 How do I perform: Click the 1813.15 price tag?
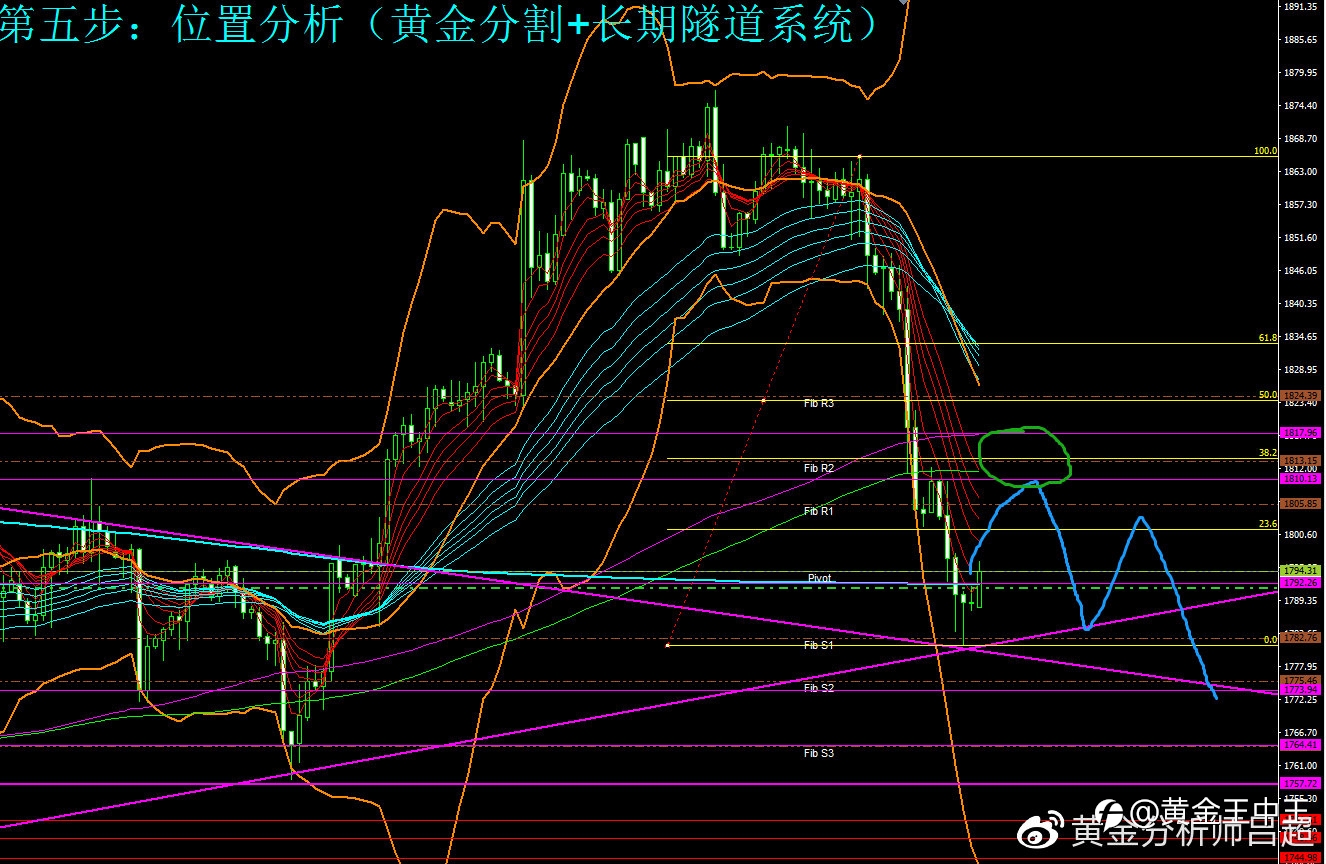pos(1300,461)
